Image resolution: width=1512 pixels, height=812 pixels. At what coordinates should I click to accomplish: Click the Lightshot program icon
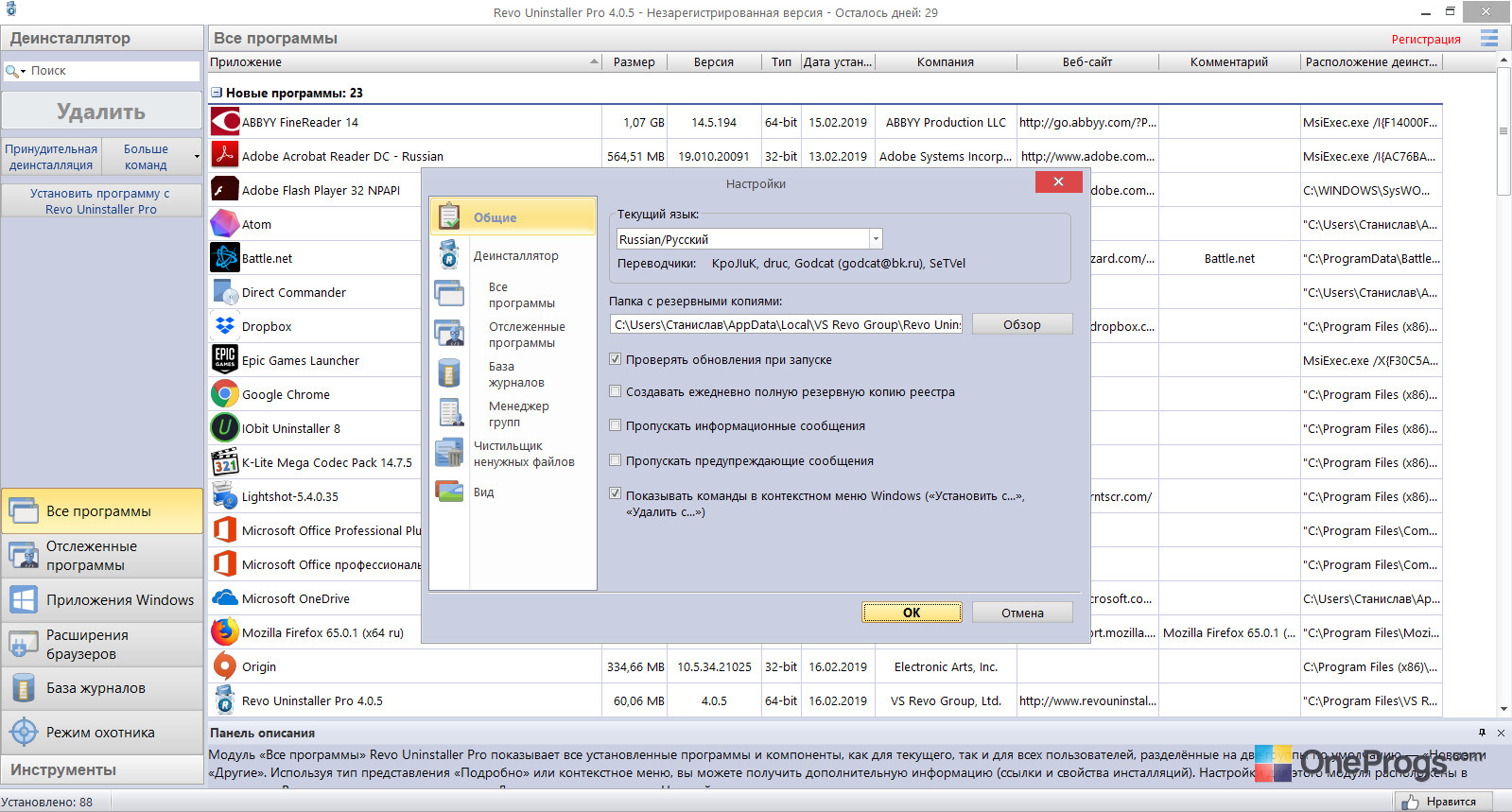225,496
